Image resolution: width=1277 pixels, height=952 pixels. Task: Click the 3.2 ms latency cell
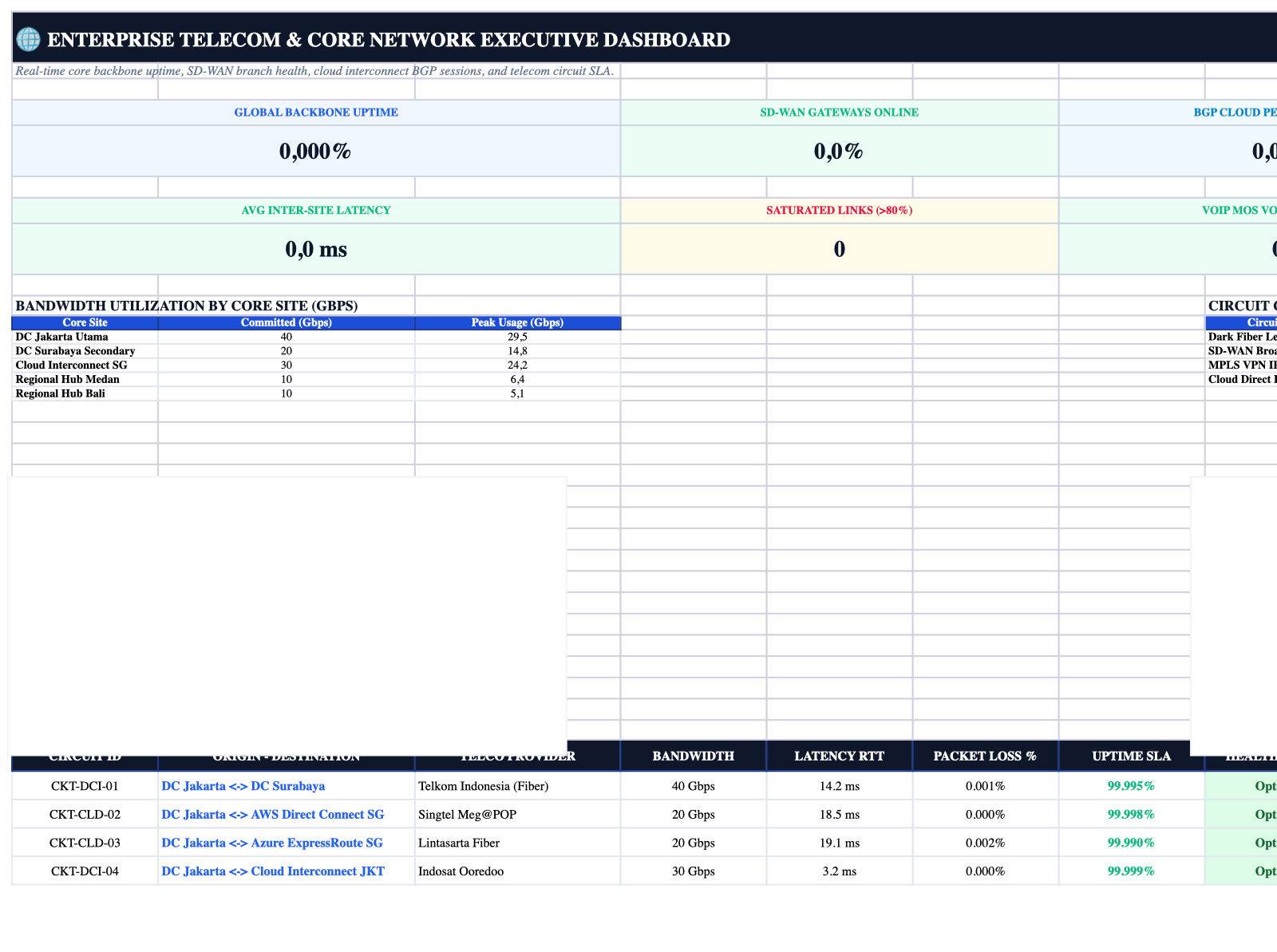[839, 871]
